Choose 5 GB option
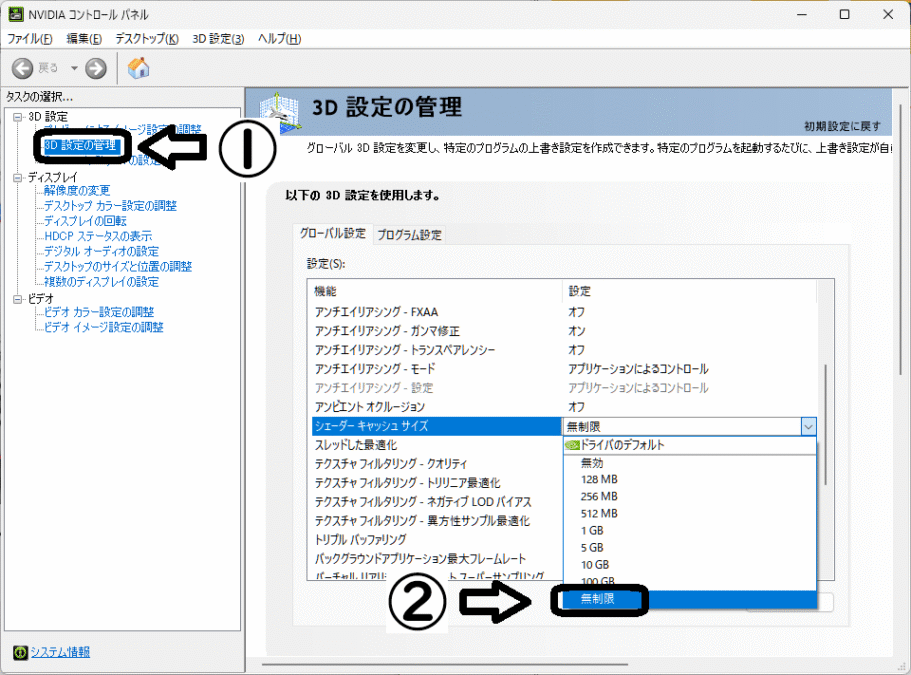Viewport: 911px width, 675px height. 690,548
